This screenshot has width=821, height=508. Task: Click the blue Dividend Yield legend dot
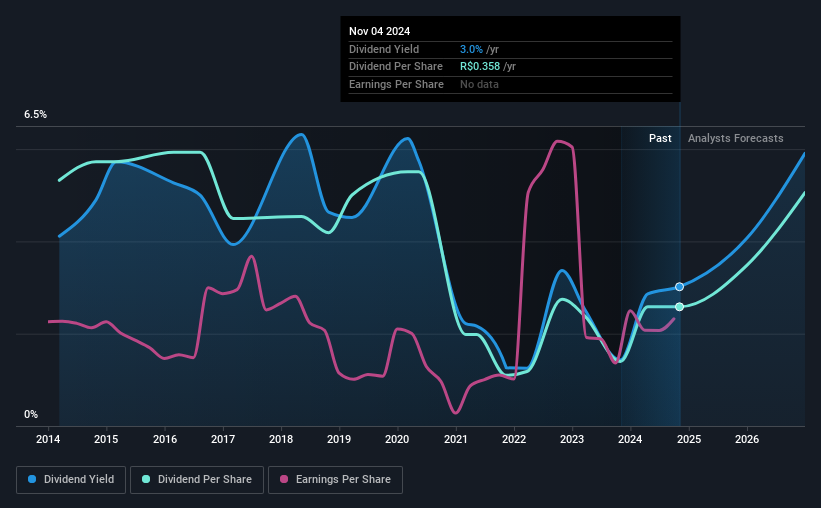point(32,479)
